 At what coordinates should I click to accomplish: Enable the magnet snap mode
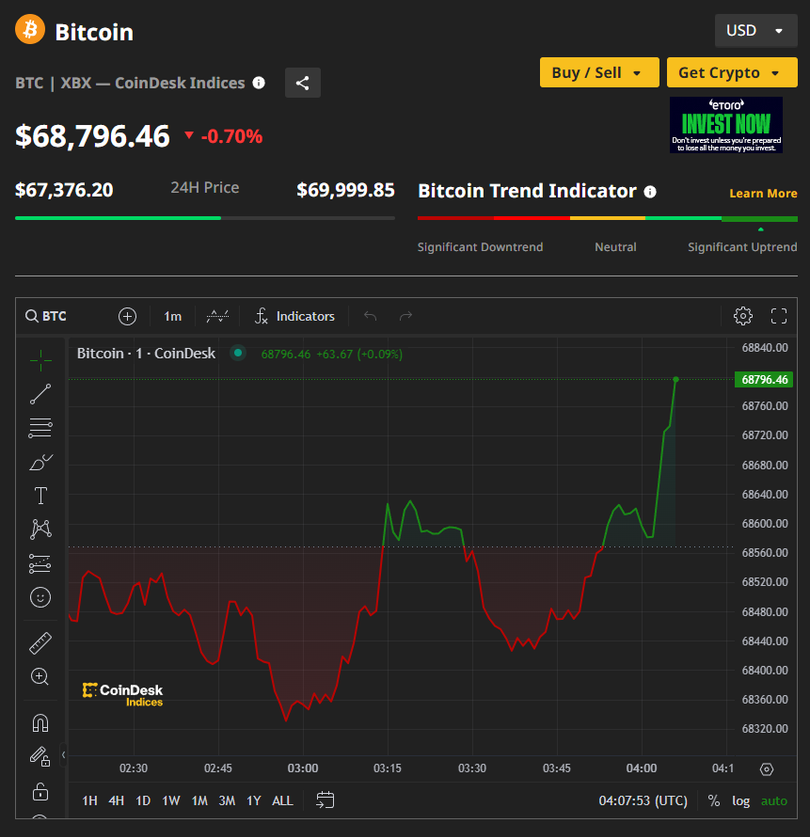[x=40, y=723]
